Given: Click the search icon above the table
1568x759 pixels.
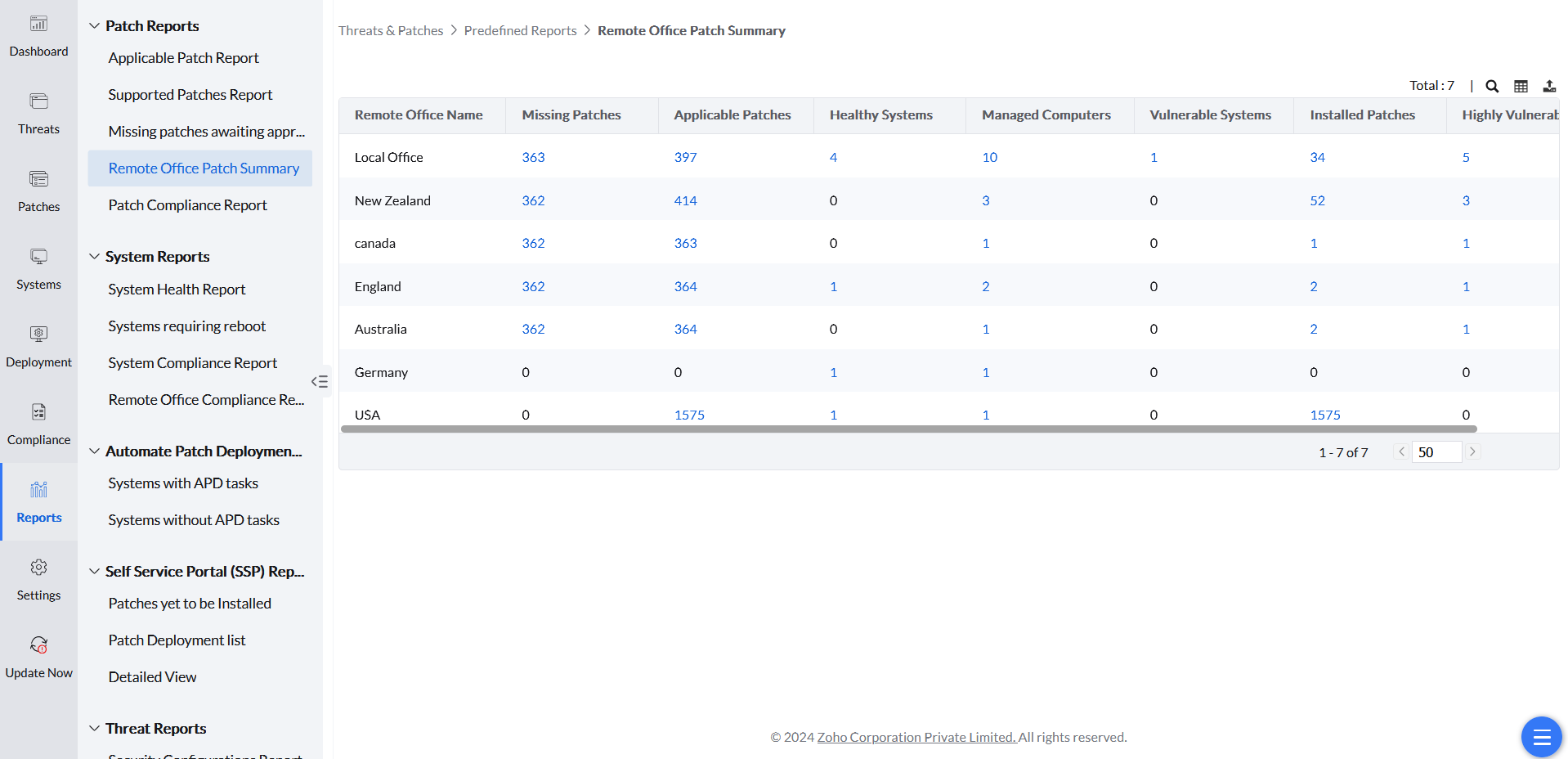Looking at the screenshot, I should [1492, 86].
